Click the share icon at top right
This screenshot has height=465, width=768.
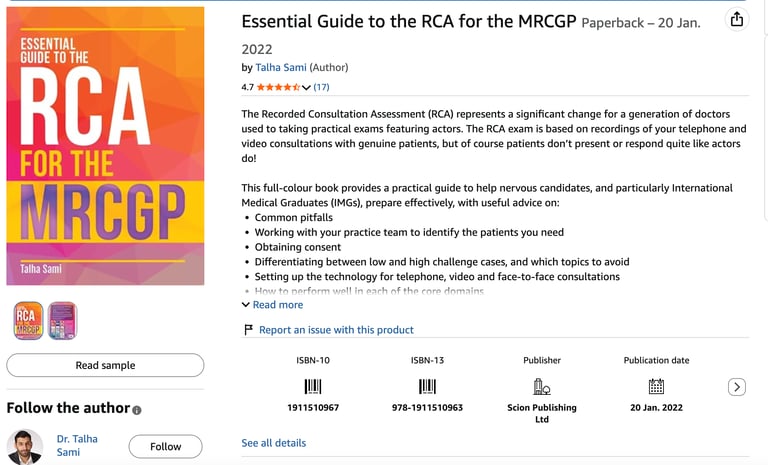(737, 19)
